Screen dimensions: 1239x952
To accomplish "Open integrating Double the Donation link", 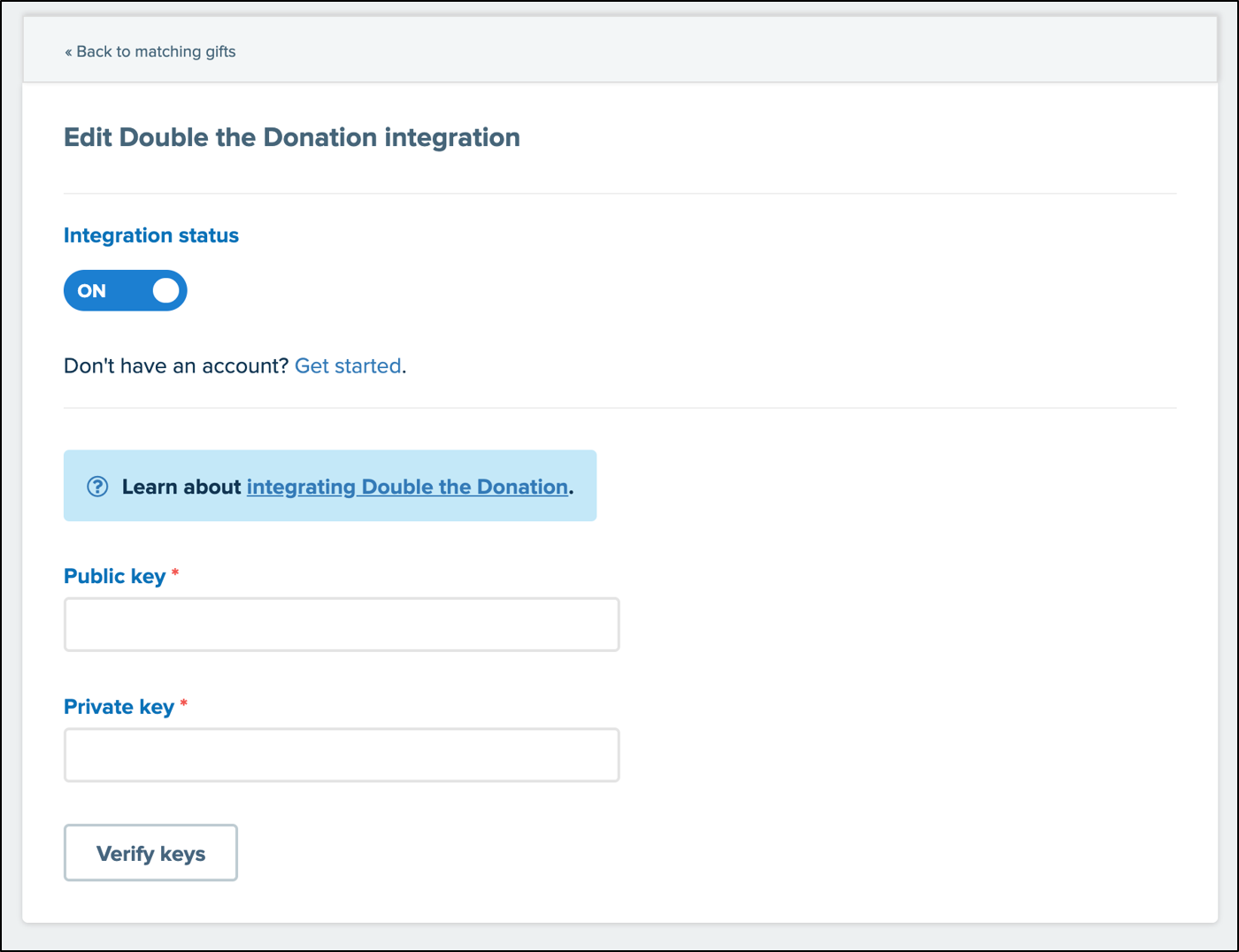I will [407, 487].
